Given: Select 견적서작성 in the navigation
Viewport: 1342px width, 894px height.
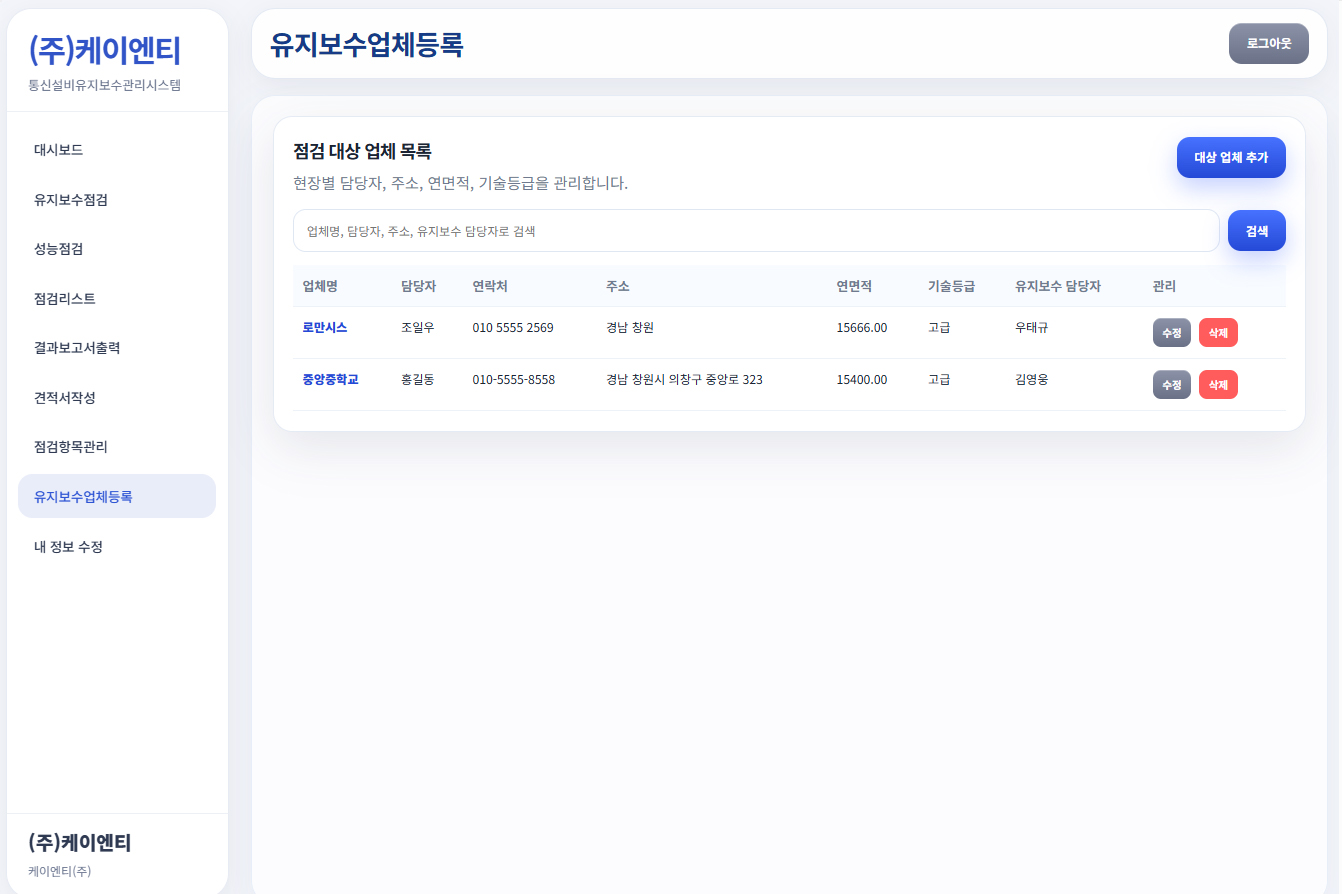Looking at the screenshot, I should pos(66,397).
